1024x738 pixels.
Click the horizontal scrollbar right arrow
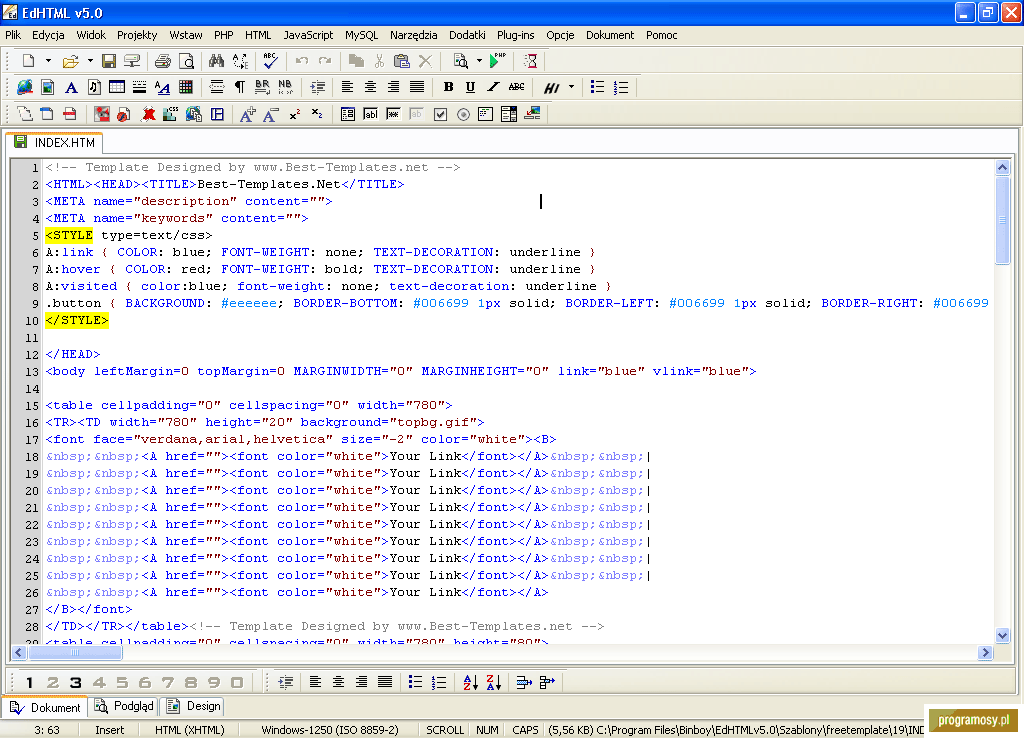pyautogui.click(x=985, y=652)
